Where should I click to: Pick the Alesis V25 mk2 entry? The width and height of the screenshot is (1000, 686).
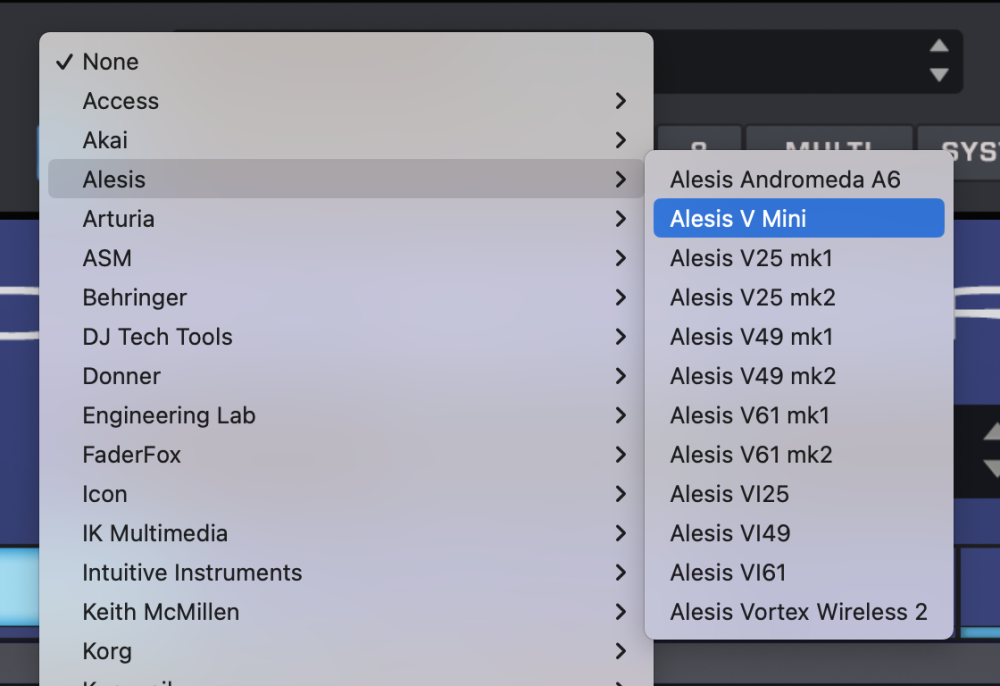coord(752,298)
